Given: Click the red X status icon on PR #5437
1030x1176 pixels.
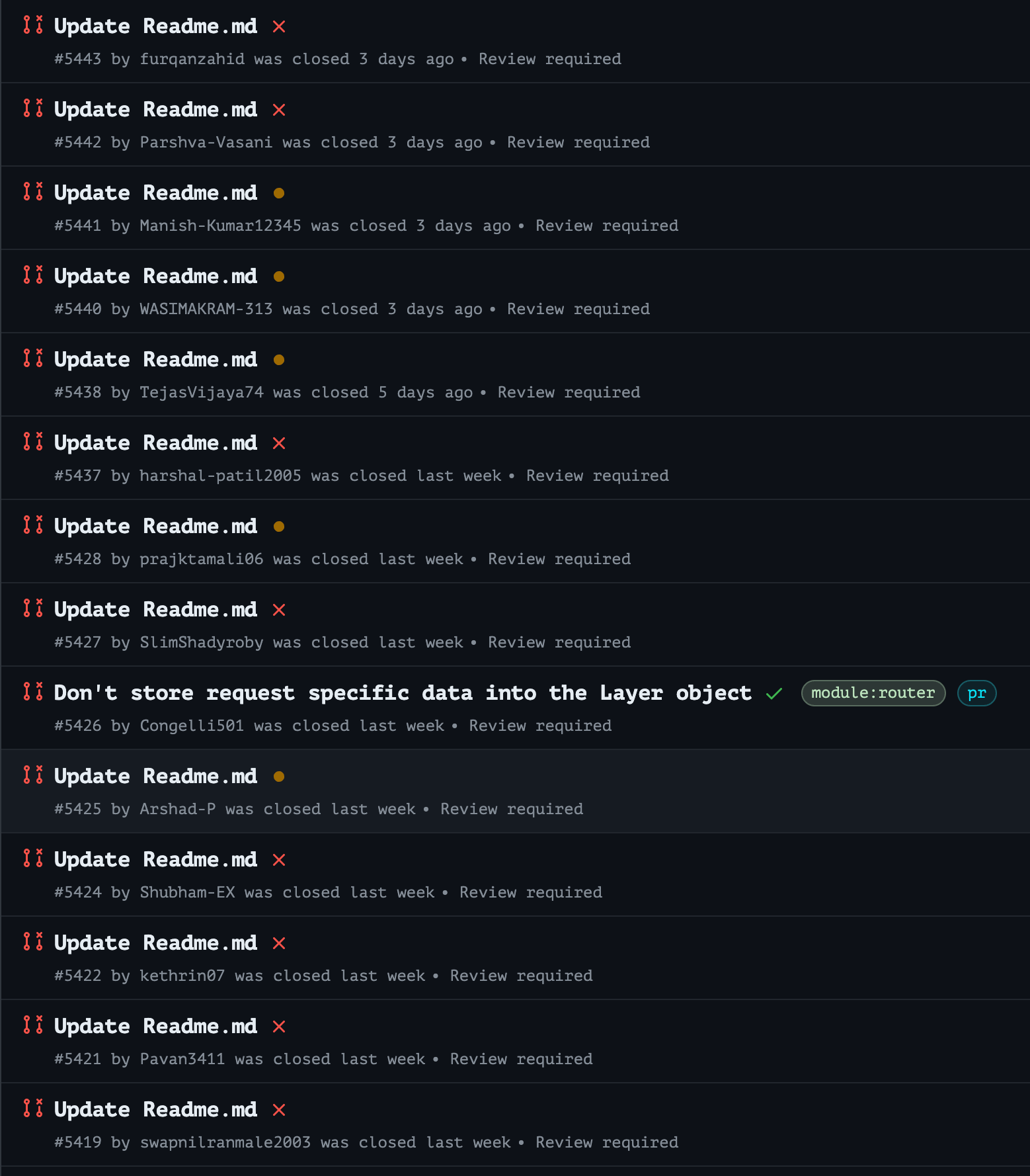Looking at the screenshot, I should (279, 443).
